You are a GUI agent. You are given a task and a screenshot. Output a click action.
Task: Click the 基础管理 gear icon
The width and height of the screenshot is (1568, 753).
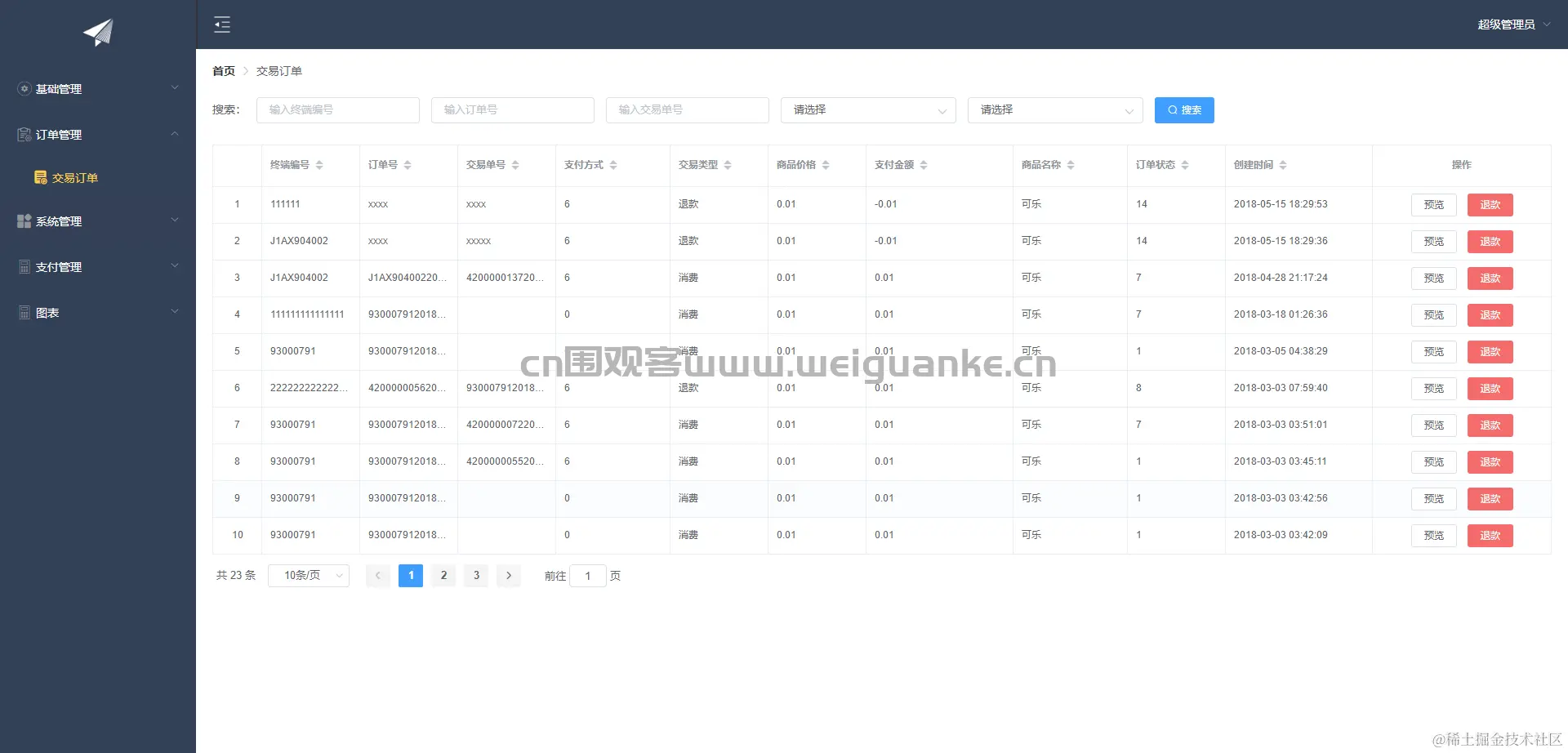pyautogui.click(x=24, y=89)
